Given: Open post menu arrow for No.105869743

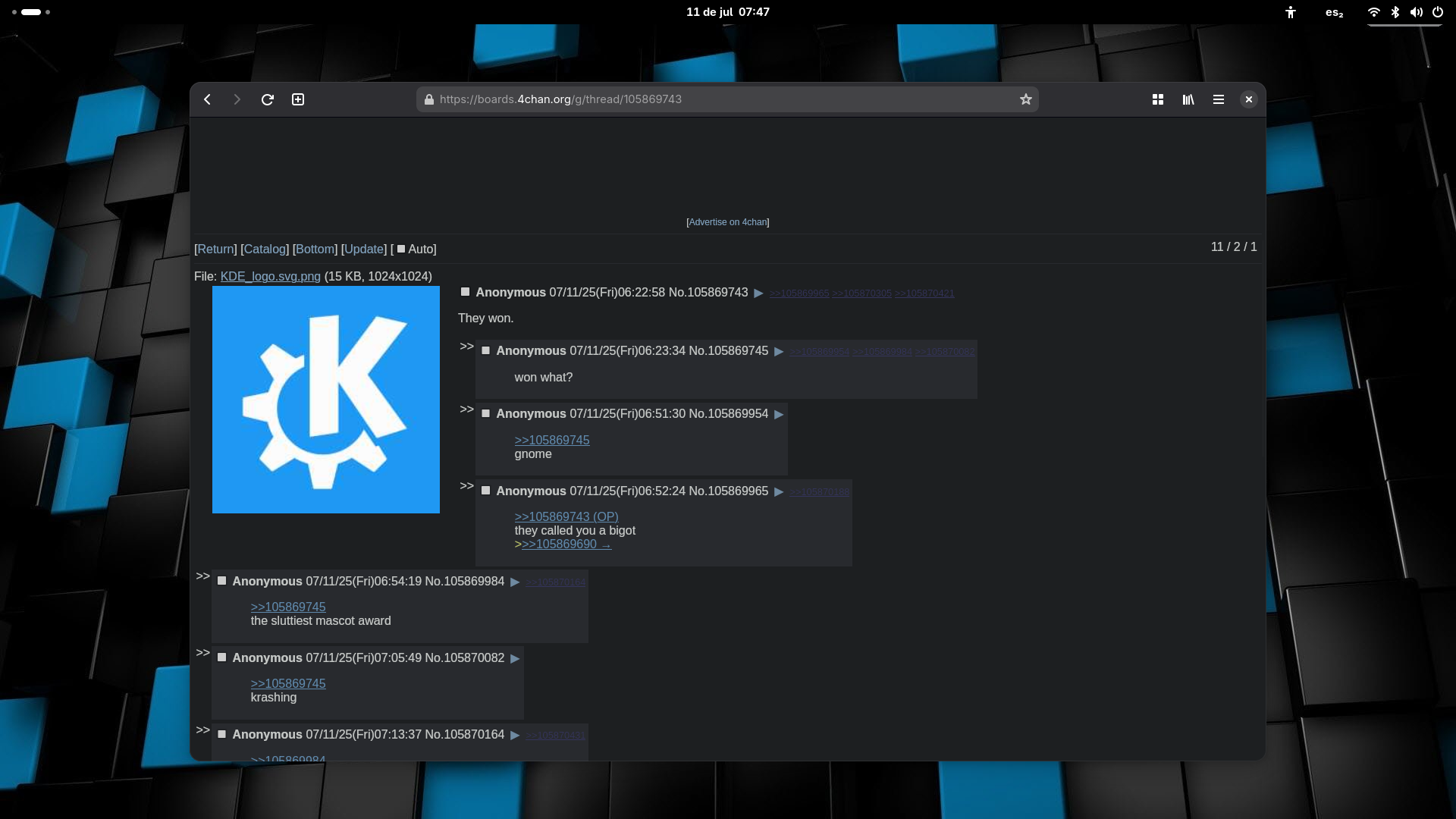Looking at the screenshot, I should (x=758, y=293).
